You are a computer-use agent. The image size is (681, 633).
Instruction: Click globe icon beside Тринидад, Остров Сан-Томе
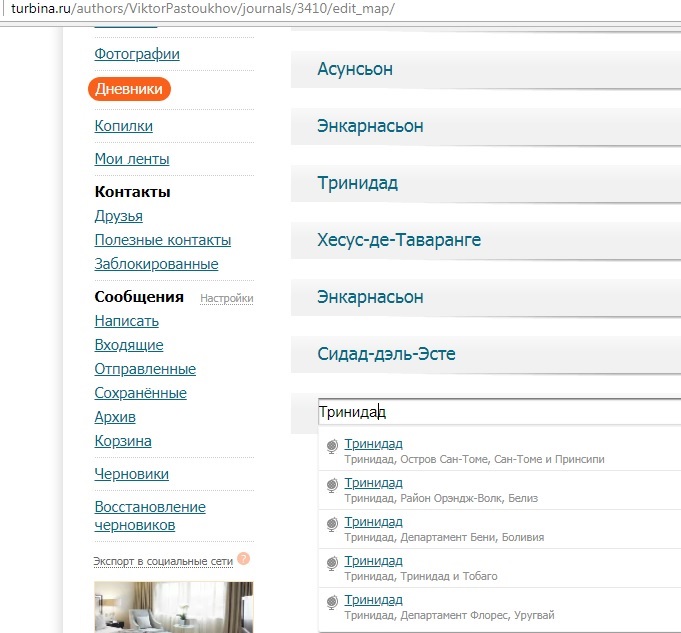point(332,446)
